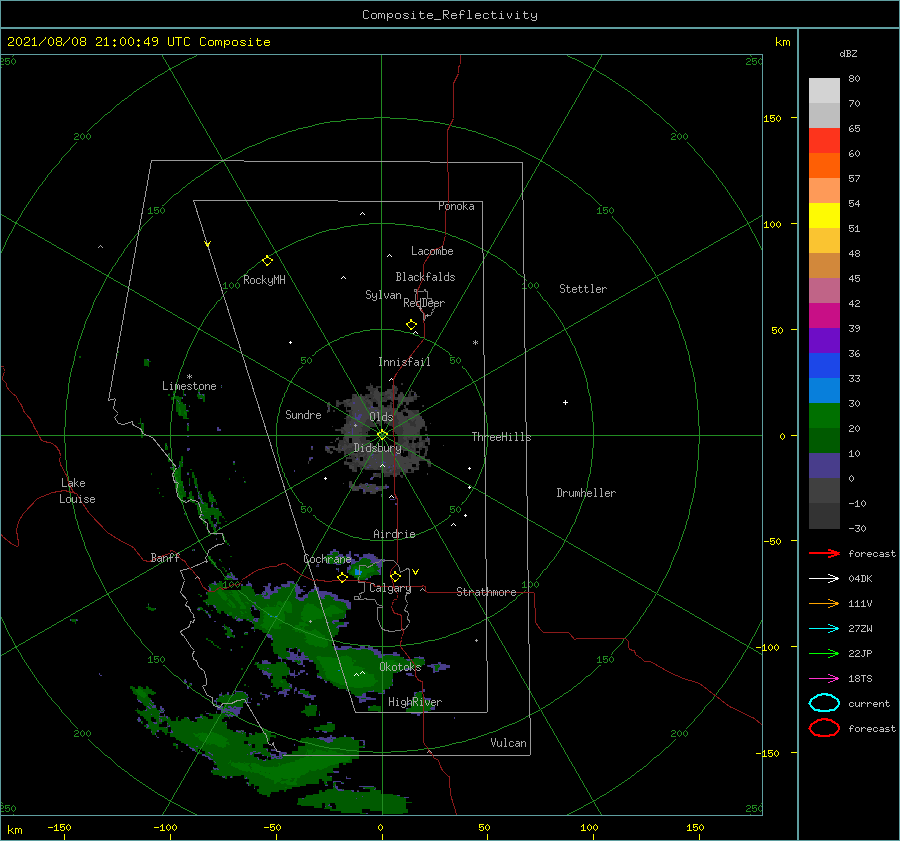
Task: Click the Cochrane city label
Action: [x=327, y=559]
